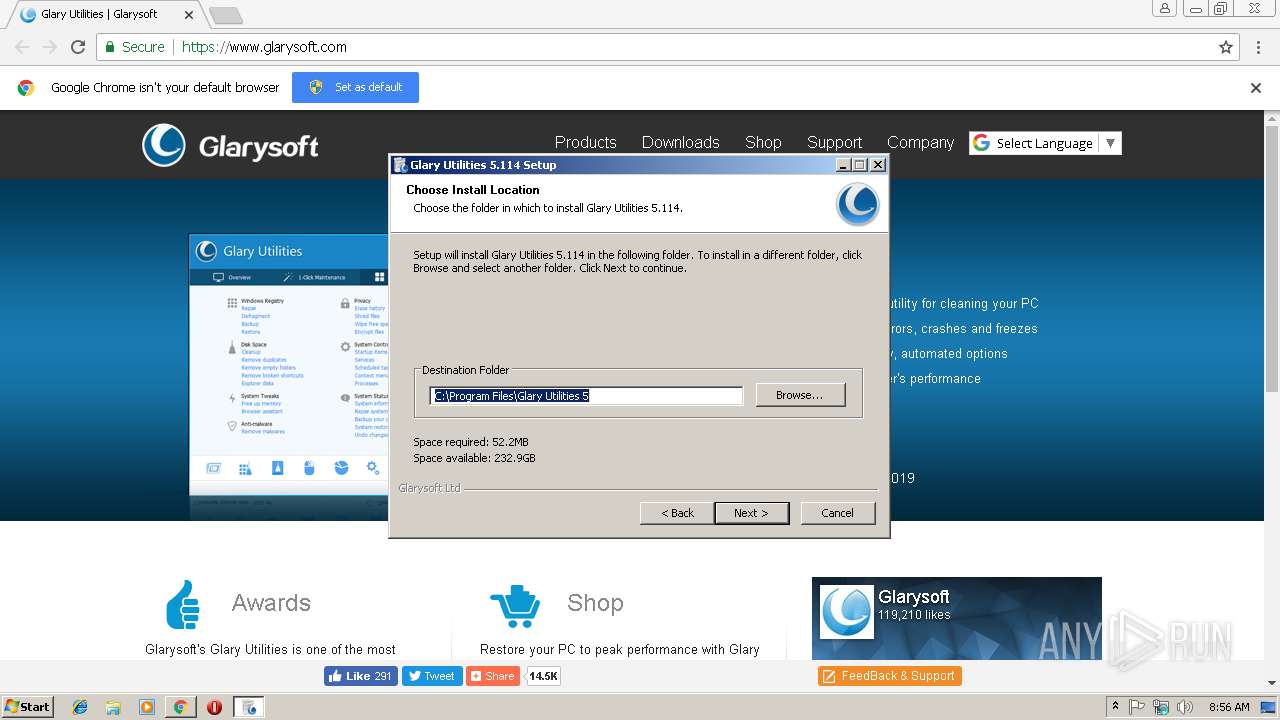Show hidden system tray icons

click(1116, 707)
